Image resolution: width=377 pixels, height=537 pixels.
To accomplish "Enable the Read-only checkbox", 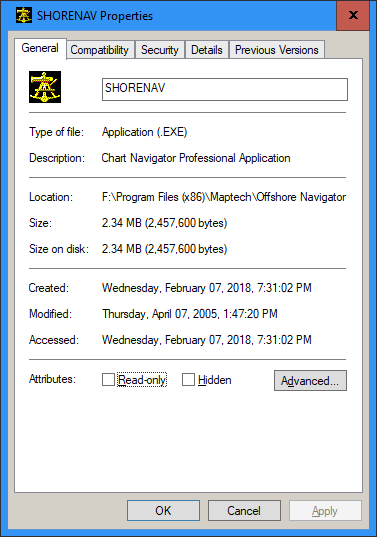I will click(108, 379).
